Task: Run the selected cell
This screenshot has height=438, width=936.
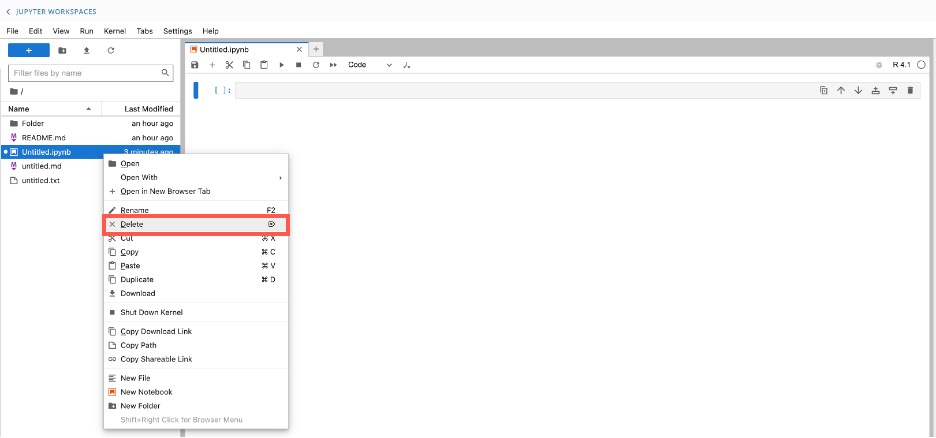Action: [x=281, y=65]
